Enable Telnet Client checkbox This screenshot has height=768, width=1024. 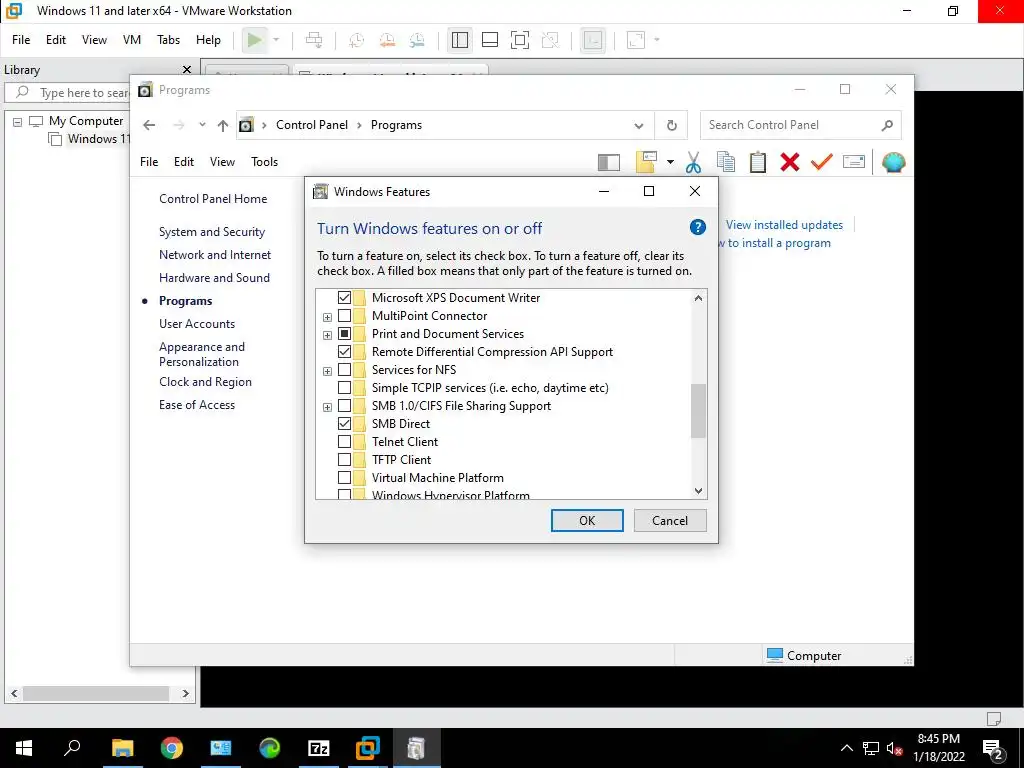coord(344,442)
